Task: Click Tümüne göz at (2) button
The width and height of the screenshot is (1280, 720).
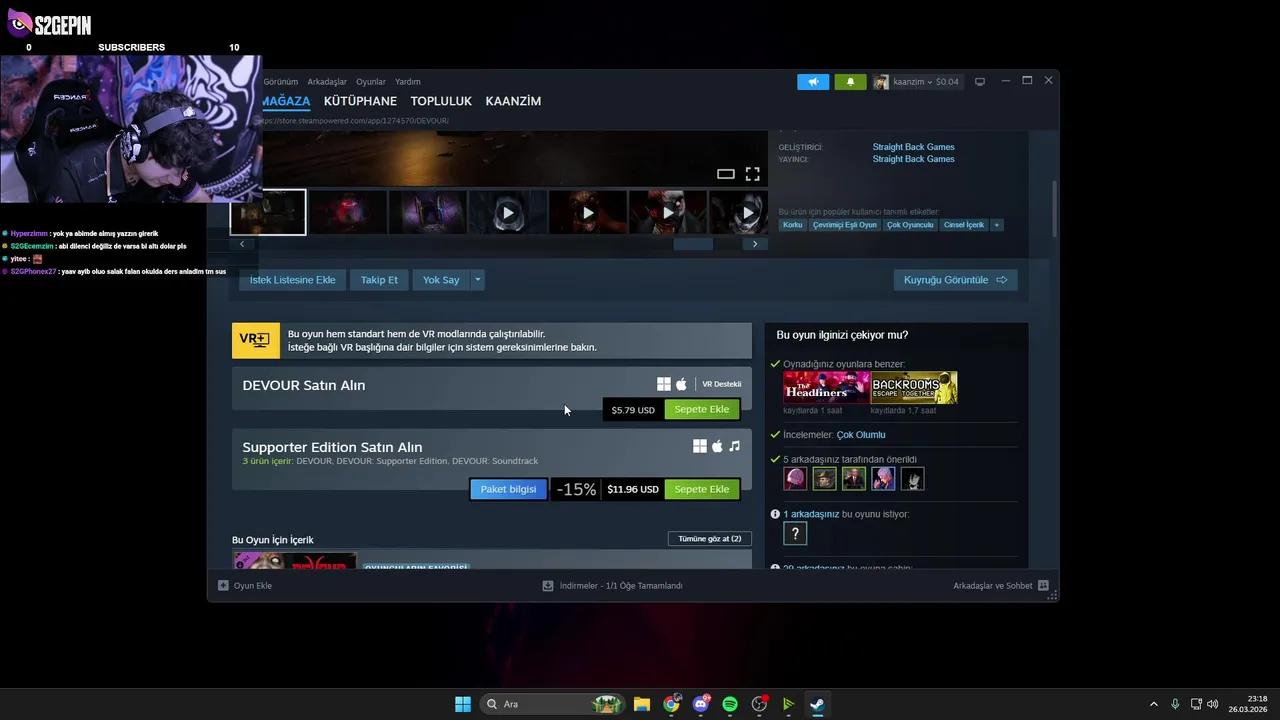Action: tap(710, 539)
